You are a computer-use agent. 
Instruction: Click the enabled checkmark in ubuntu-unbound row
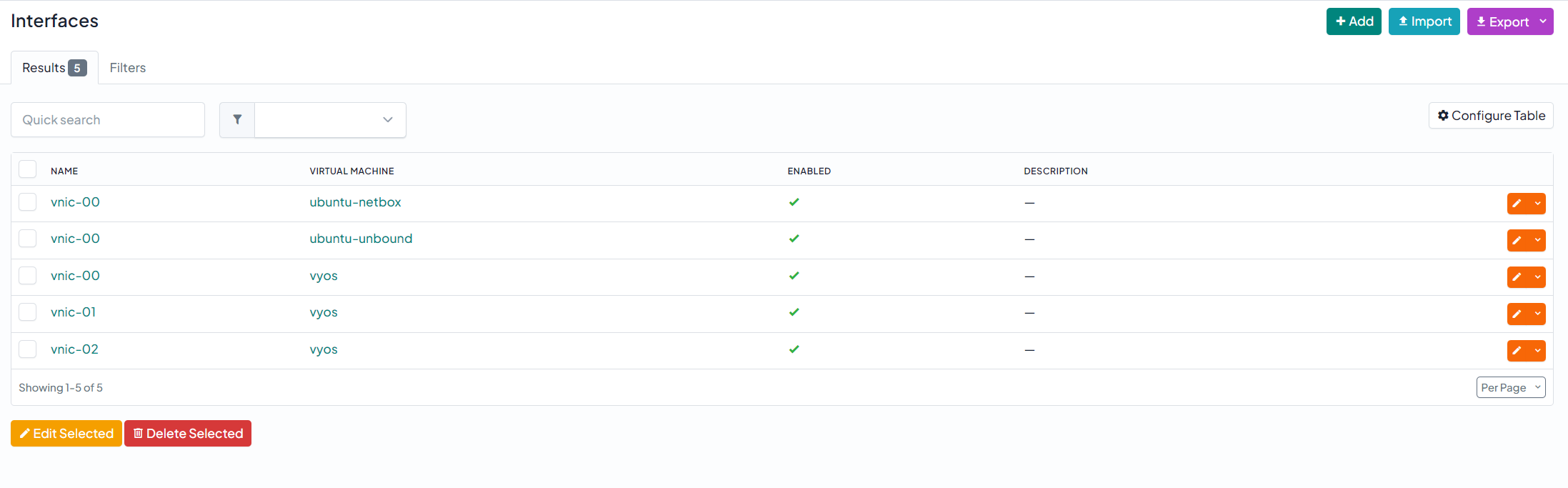(794, 239)
